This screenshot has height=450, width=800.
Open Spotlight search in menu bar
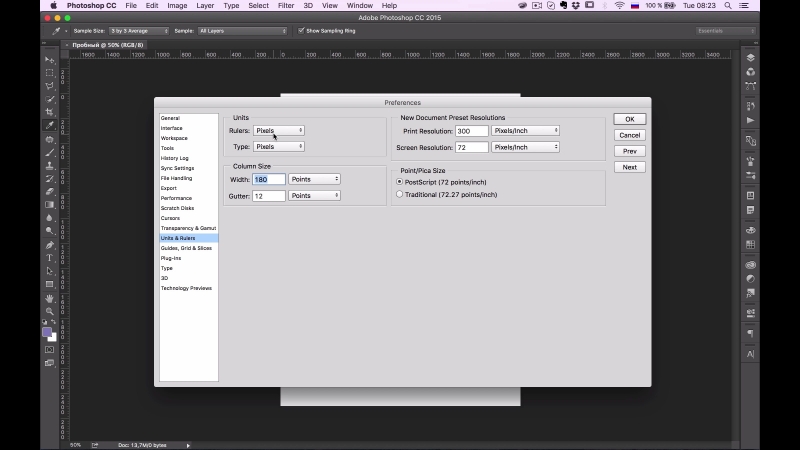(x=728, y=6)
